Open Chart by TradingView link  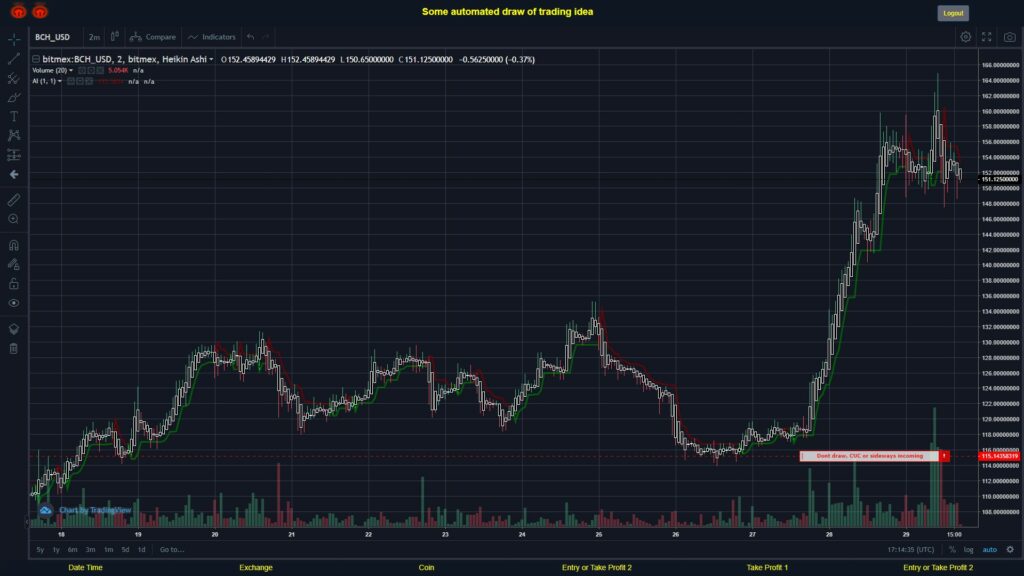point(95,510)
